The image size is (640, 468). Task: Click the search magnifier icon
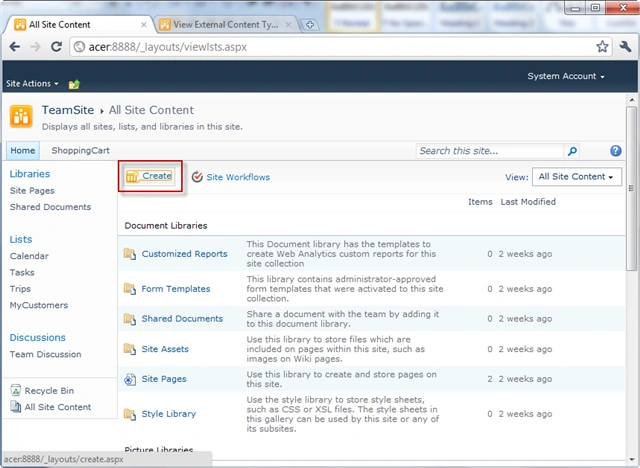[x=572, y=151]
